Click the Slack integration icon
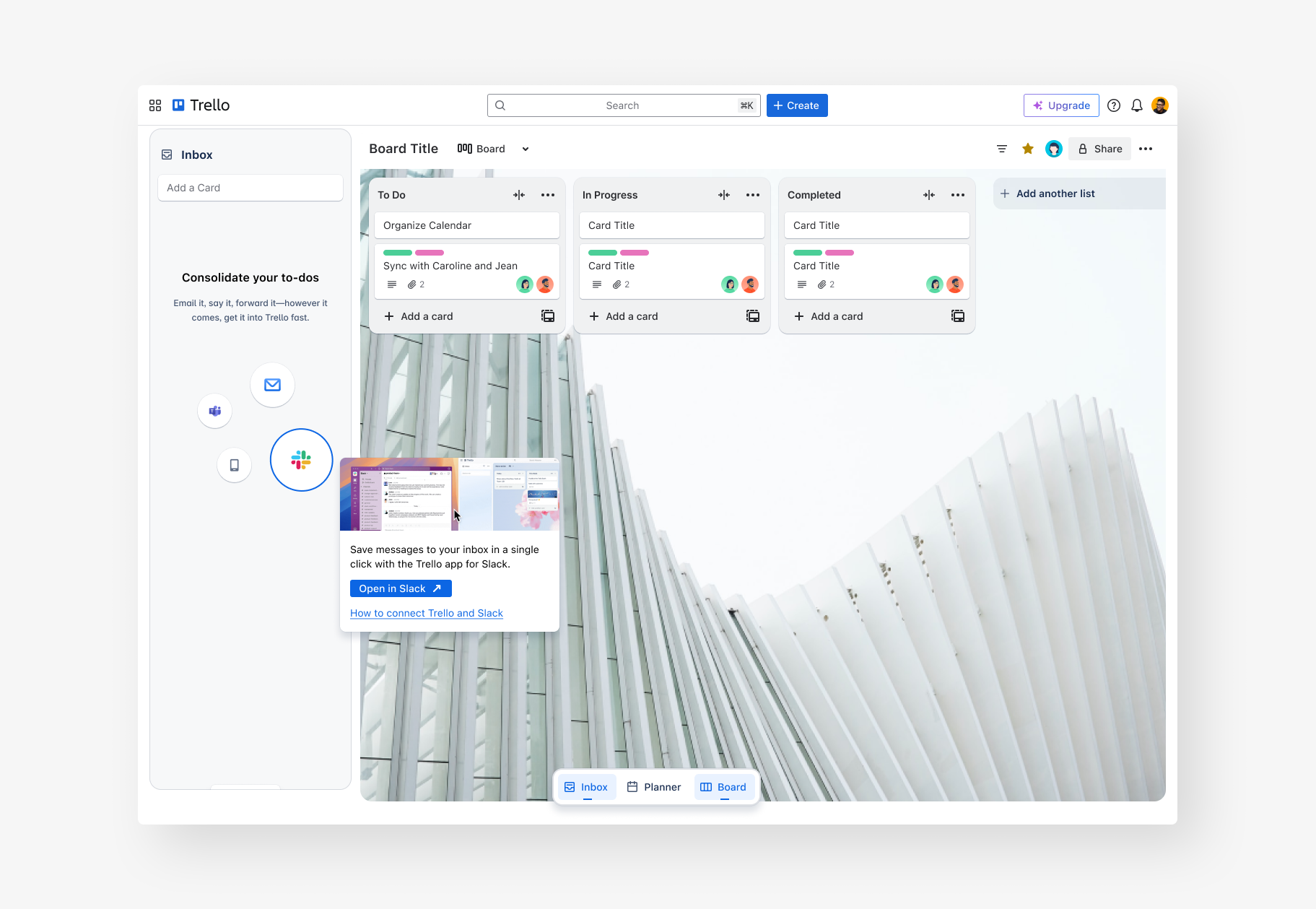 click(x=301, y=460)
